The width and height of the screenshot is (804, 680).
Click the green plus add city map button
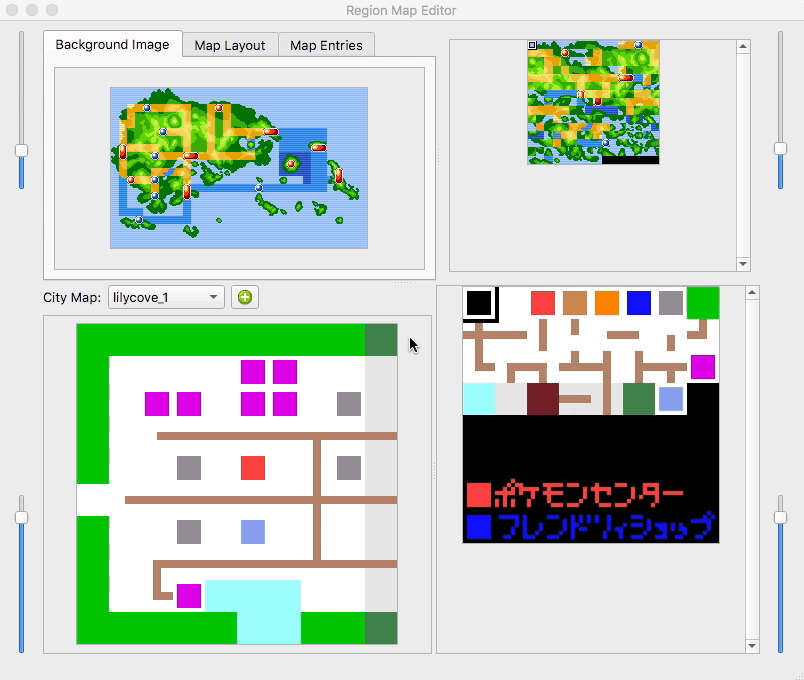[x=245, y=297]
